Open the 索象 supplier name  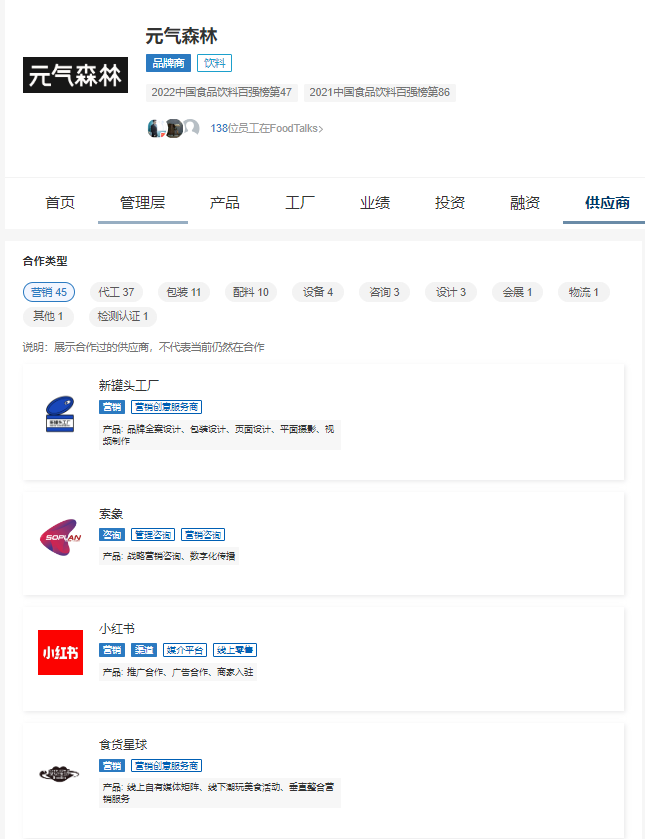click(x=111, y=514)
